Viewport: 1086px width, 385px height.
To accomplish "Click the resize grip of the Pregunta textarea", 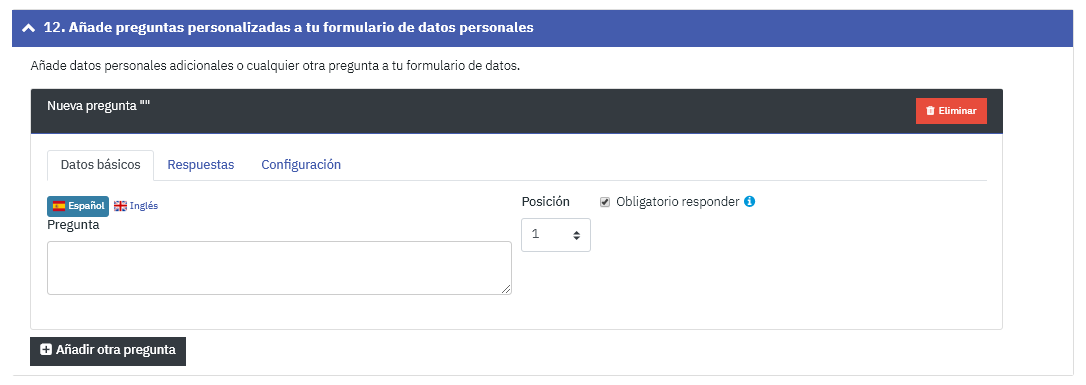I will 506,289.
